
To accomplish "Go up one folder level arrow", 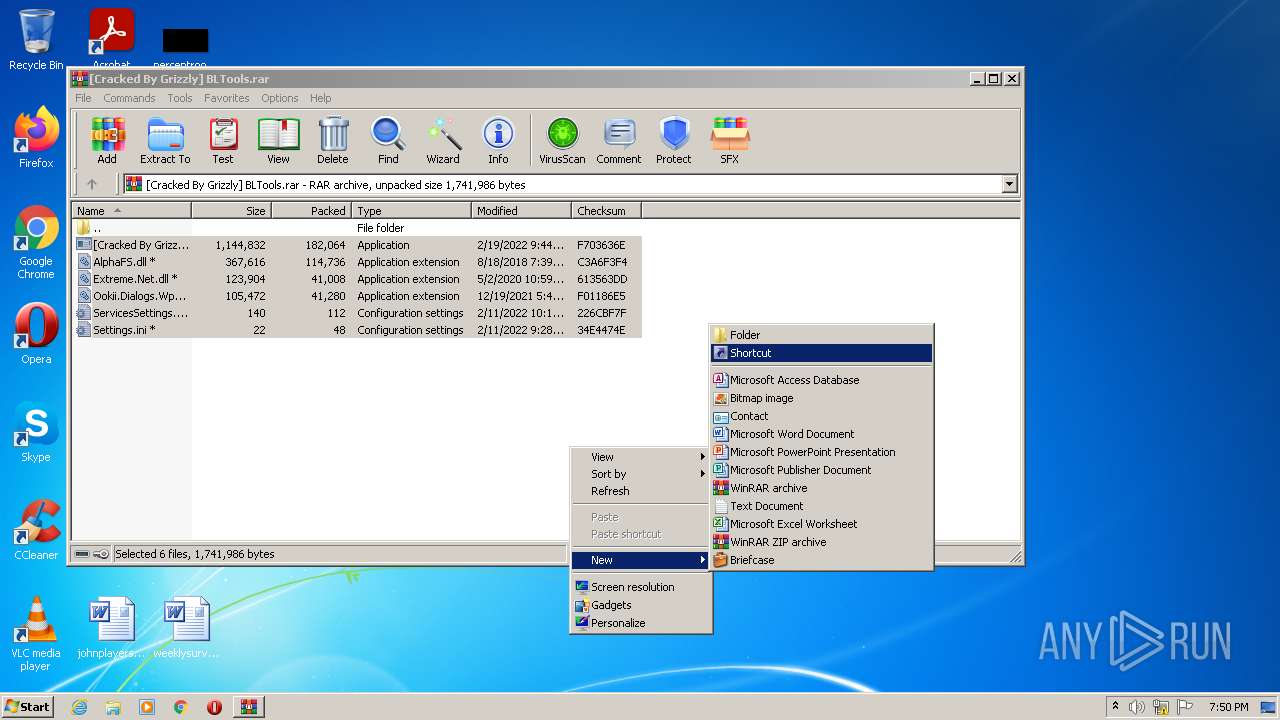I will click(92, 184).
